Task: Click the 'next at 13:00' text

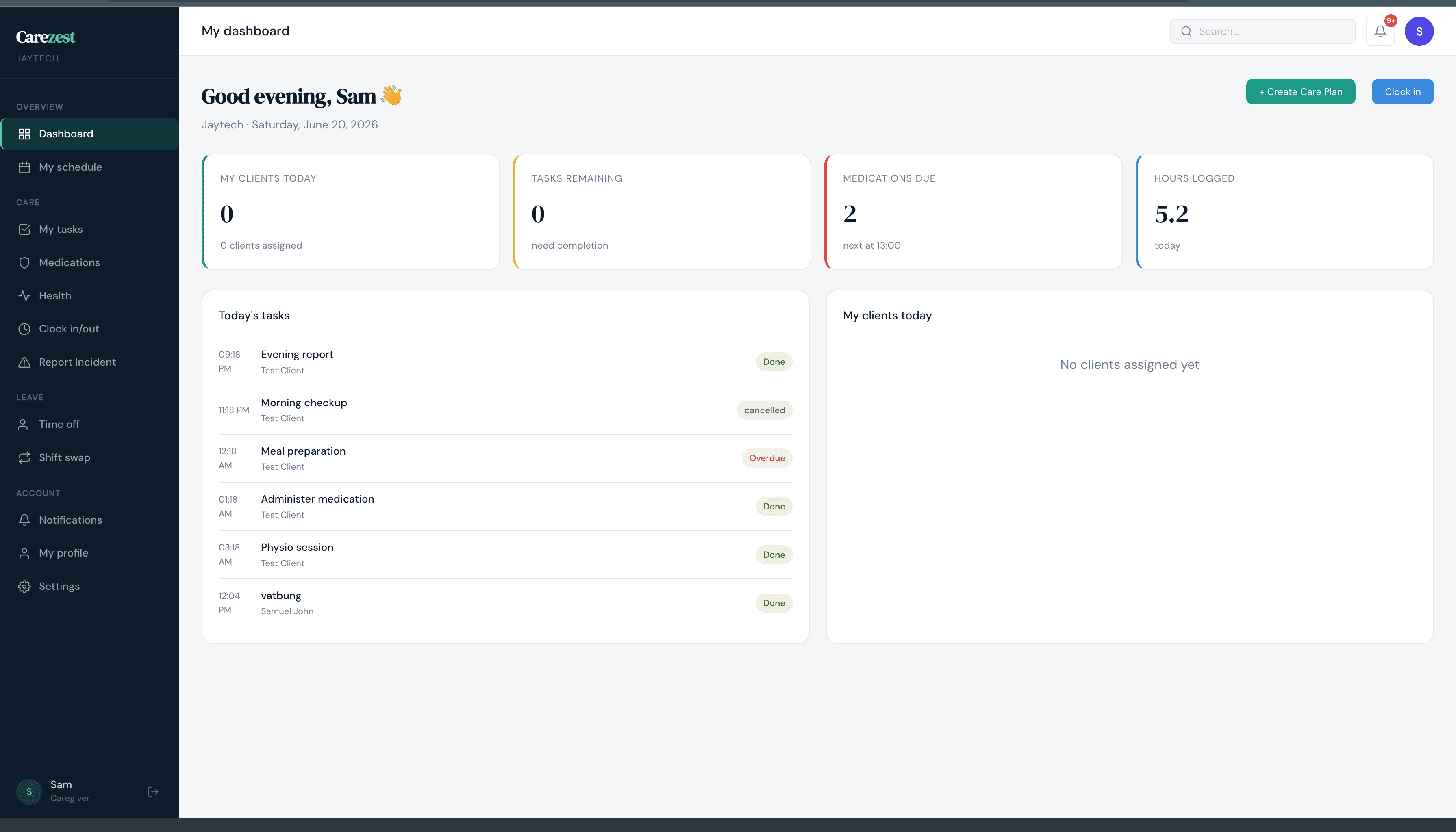Action: (871, 245)
